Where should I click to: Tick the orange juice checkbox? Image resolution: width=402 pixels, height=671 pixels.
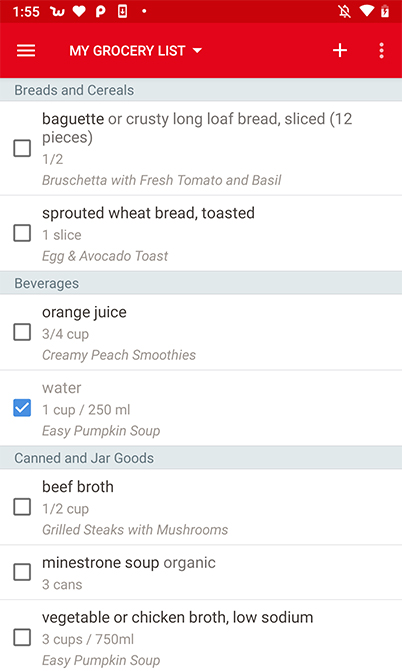tap(22, 332)
